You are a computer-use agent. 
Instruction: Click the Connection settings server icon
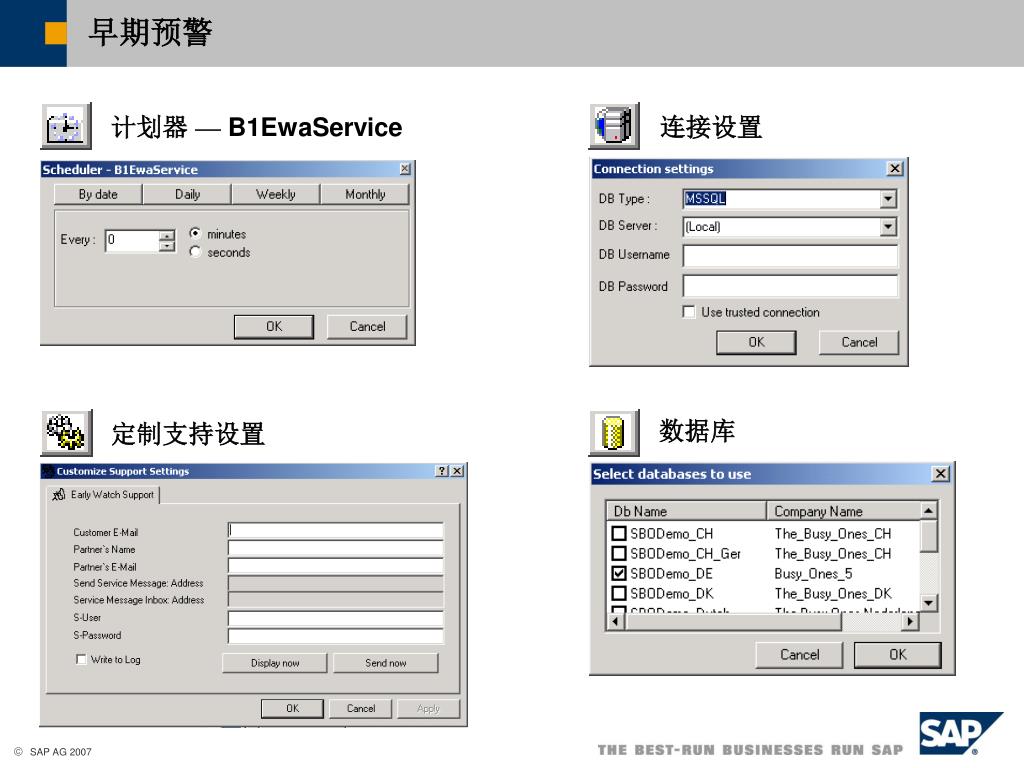[614, 125]
